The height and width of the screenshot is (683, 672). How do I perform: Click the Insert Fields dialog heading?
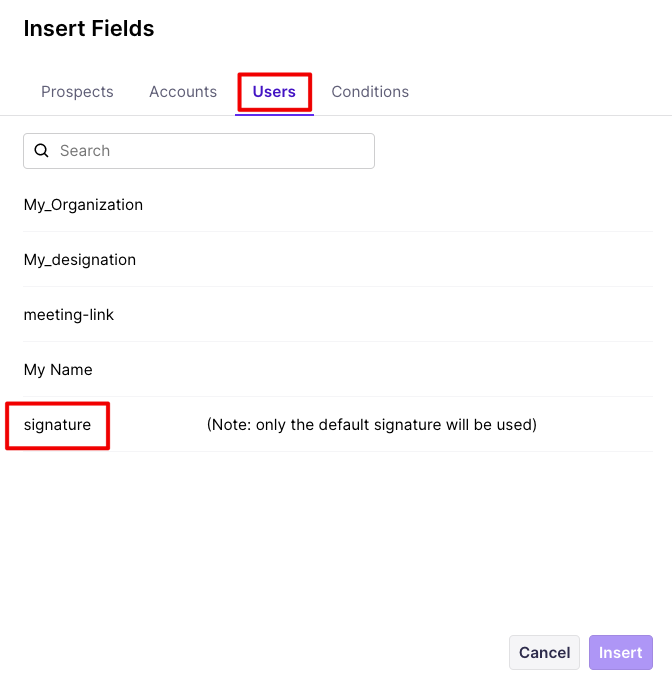click(89, 29)
